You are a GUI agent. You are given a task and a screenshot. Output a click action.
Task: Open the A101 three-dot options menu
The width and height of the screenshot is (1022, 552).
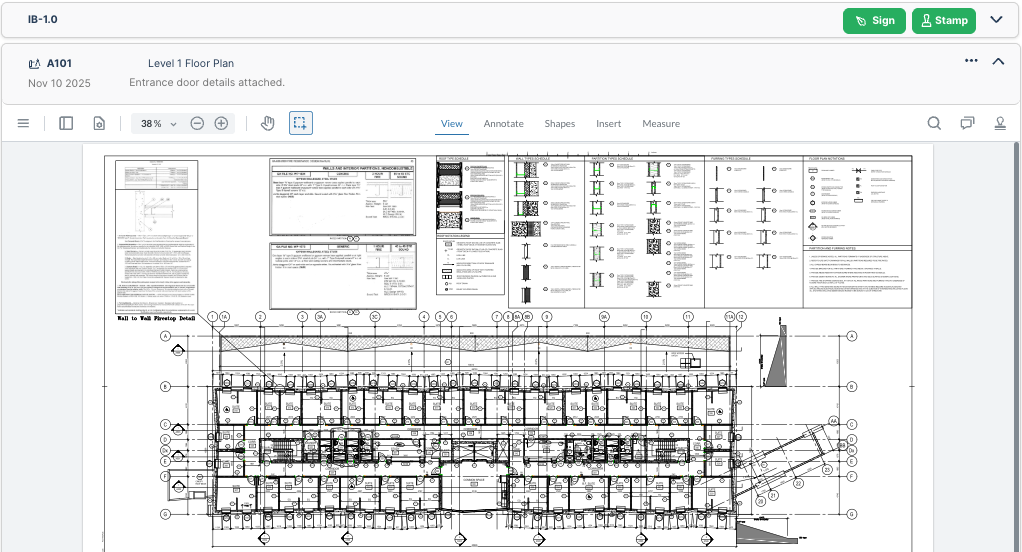pos(971,61)
